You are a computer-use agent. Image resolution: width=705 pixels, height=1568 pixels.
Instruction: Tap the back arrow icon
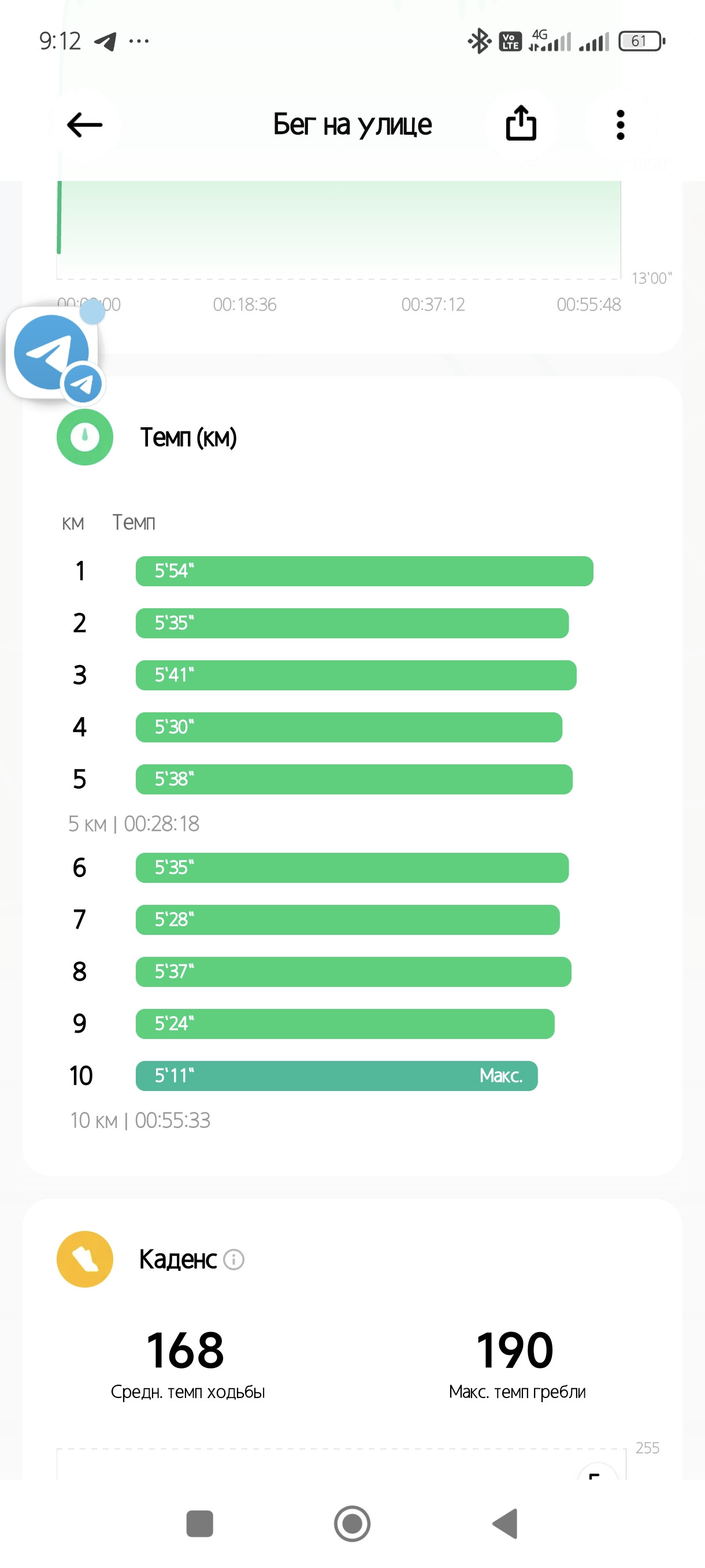84,125
